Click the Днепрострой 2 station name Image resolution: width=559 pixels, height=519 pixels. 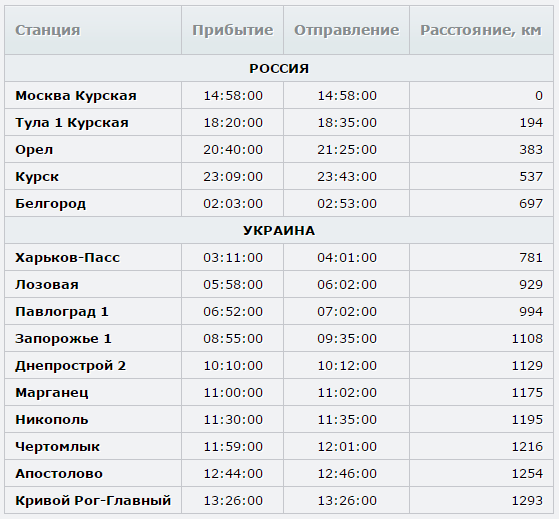click(70, 366)
